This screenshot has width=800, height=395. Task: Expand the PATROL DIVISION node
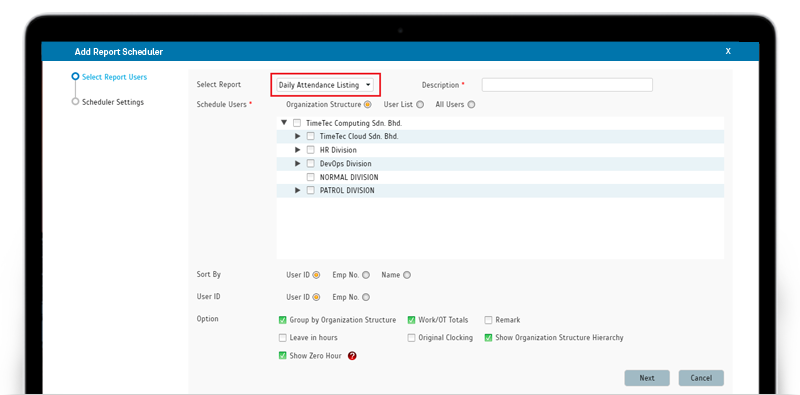point(298,190)
